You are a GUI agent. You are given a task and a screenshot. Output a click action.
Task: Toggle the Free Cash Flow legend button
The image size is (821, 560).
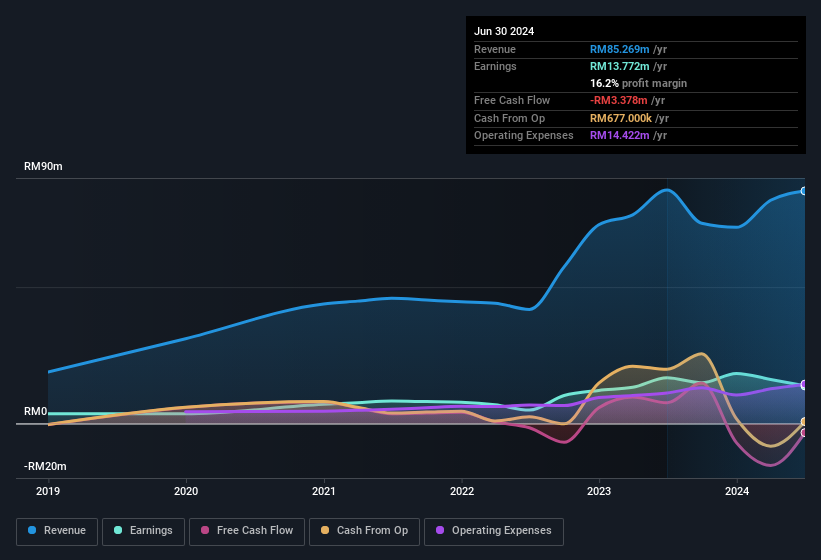coord(247,531)
